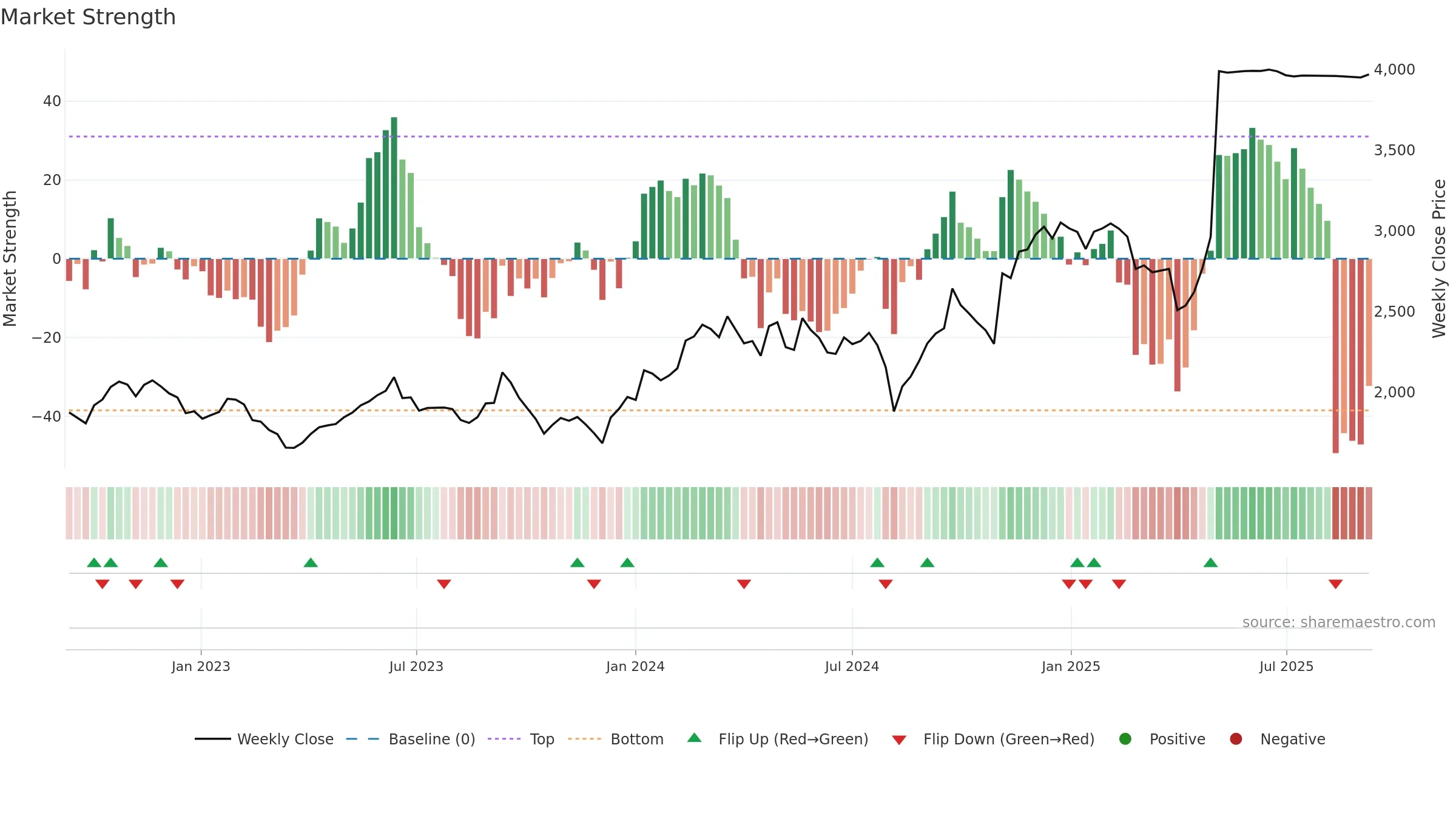
Task: Click the '4,000' price axis label
Action: (x=1394, y=70)
